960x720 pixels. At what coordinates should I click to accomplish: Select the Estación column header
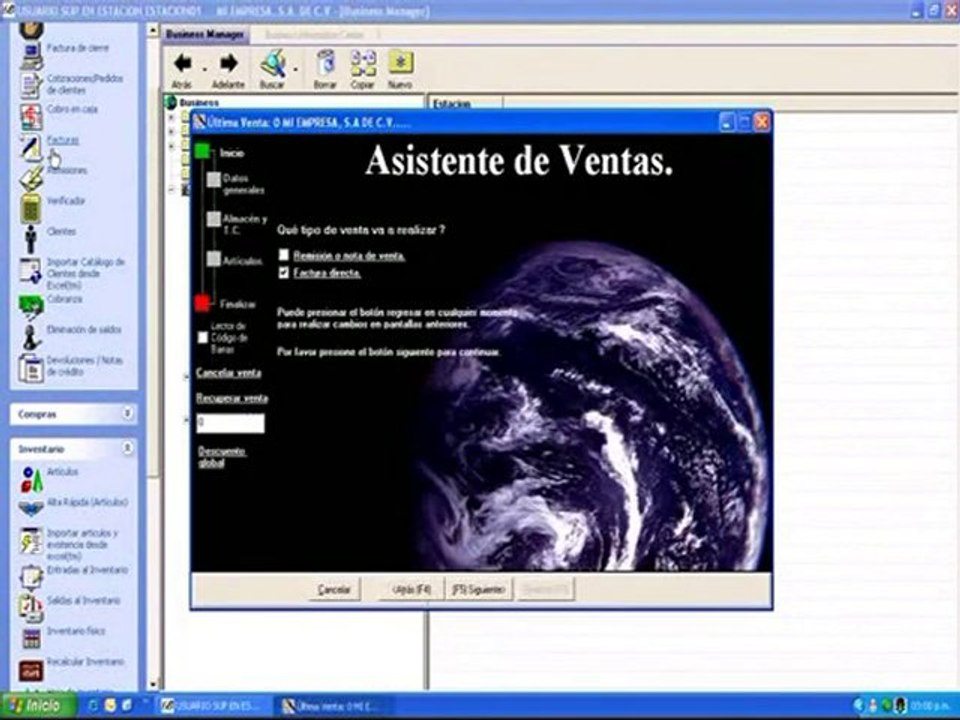pyautogui.click(x=465, y=103)
